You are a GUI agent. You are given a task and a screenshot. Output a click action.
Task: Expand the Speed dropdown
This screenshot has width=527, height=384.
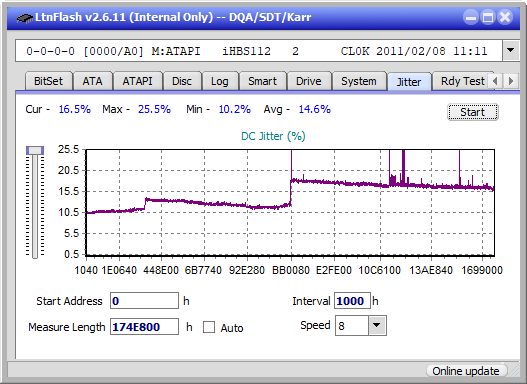(377, 325)
